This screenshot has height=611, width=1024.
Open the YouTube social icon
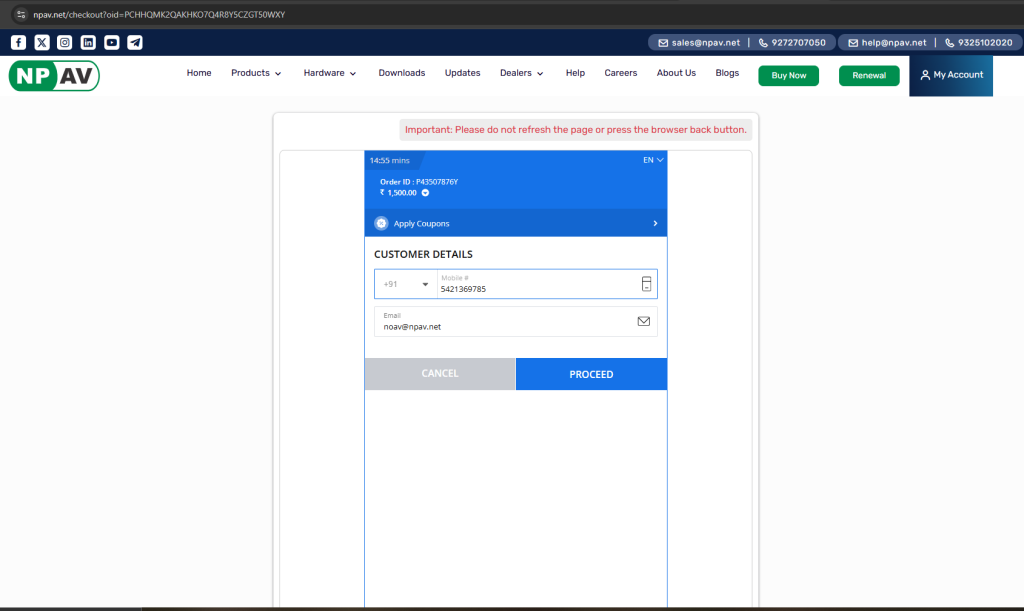(x=111, y=42)
